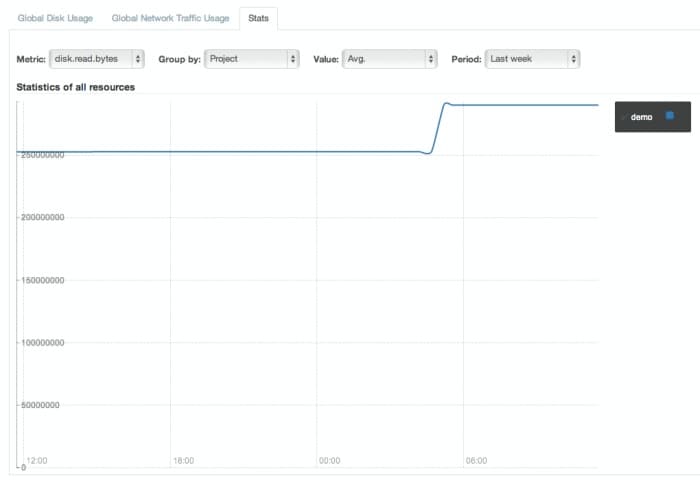Click the 'Statistics of all resources' heading
700x480 pixels.
click(x=76, y=87)
